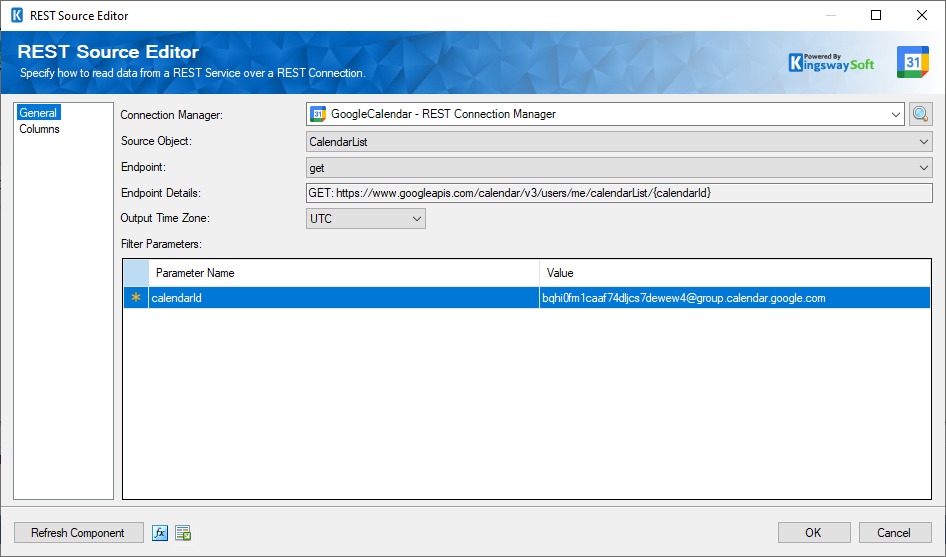Click the Connection Manager label
This screenshot has width=946, height=557.
point(171,115)
